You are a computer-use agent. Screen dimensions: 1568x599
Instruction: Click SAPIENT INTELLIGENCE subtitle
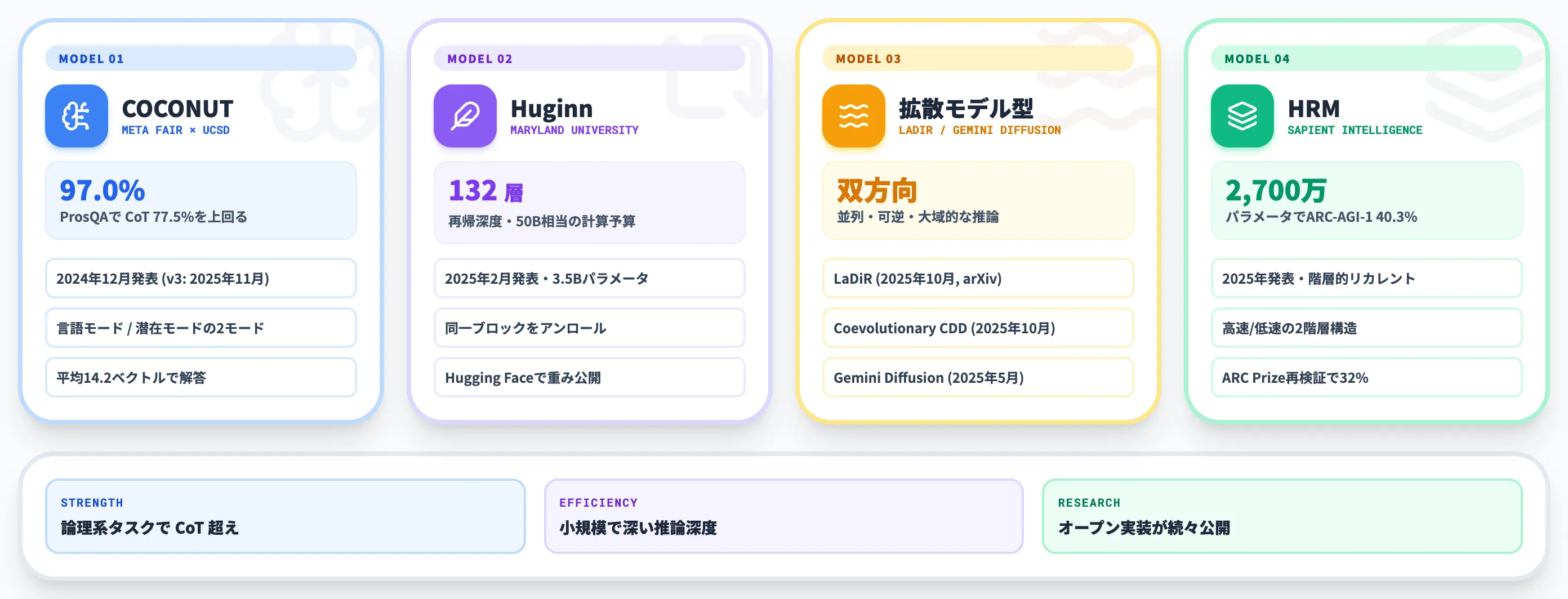tap(1355, 130)
